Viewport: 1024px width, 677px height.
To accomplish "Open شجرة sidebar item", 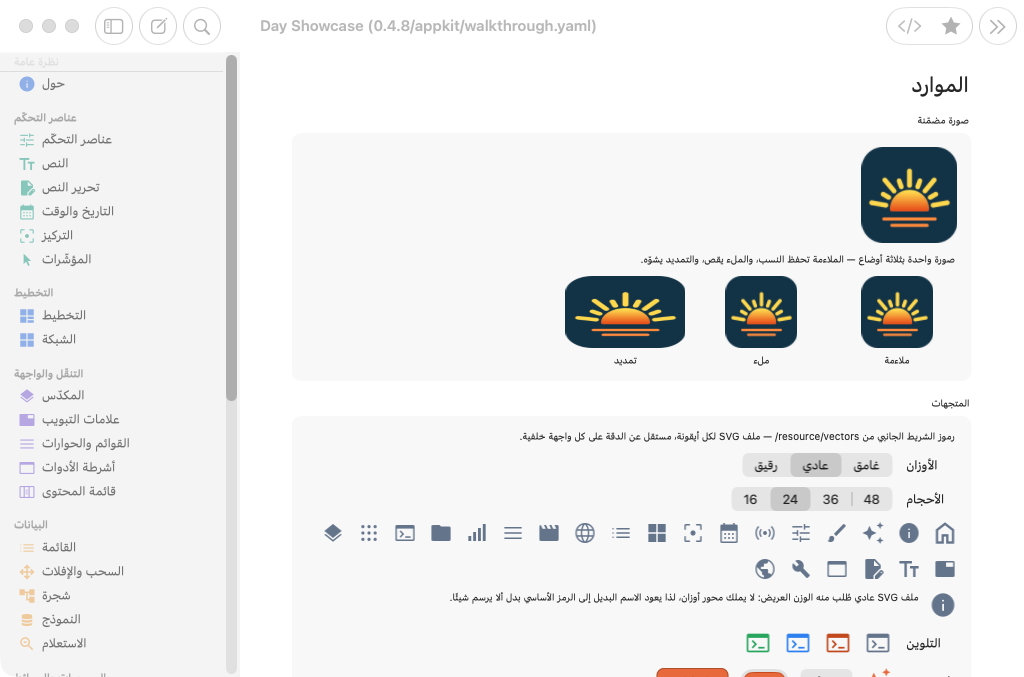I will (x=112, y=595).
